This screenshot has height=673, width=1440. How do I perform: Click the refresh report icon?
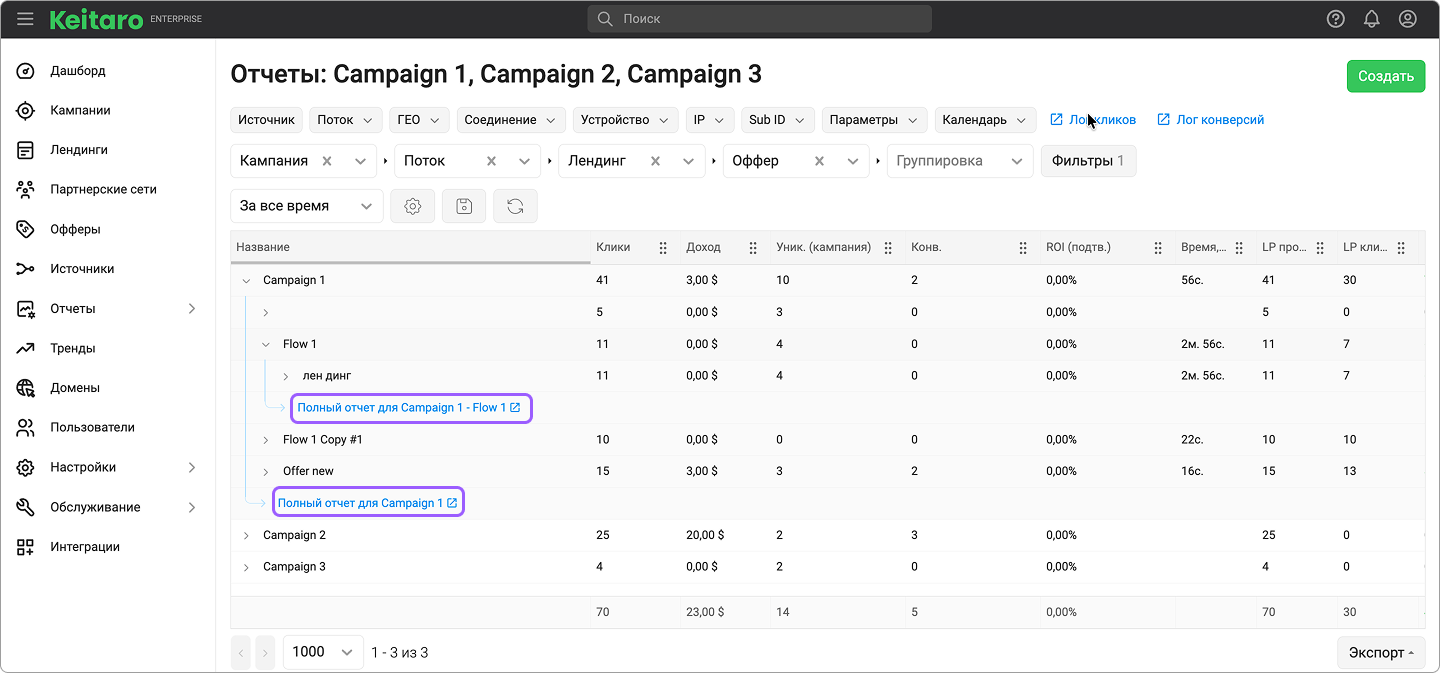(515, 206)
